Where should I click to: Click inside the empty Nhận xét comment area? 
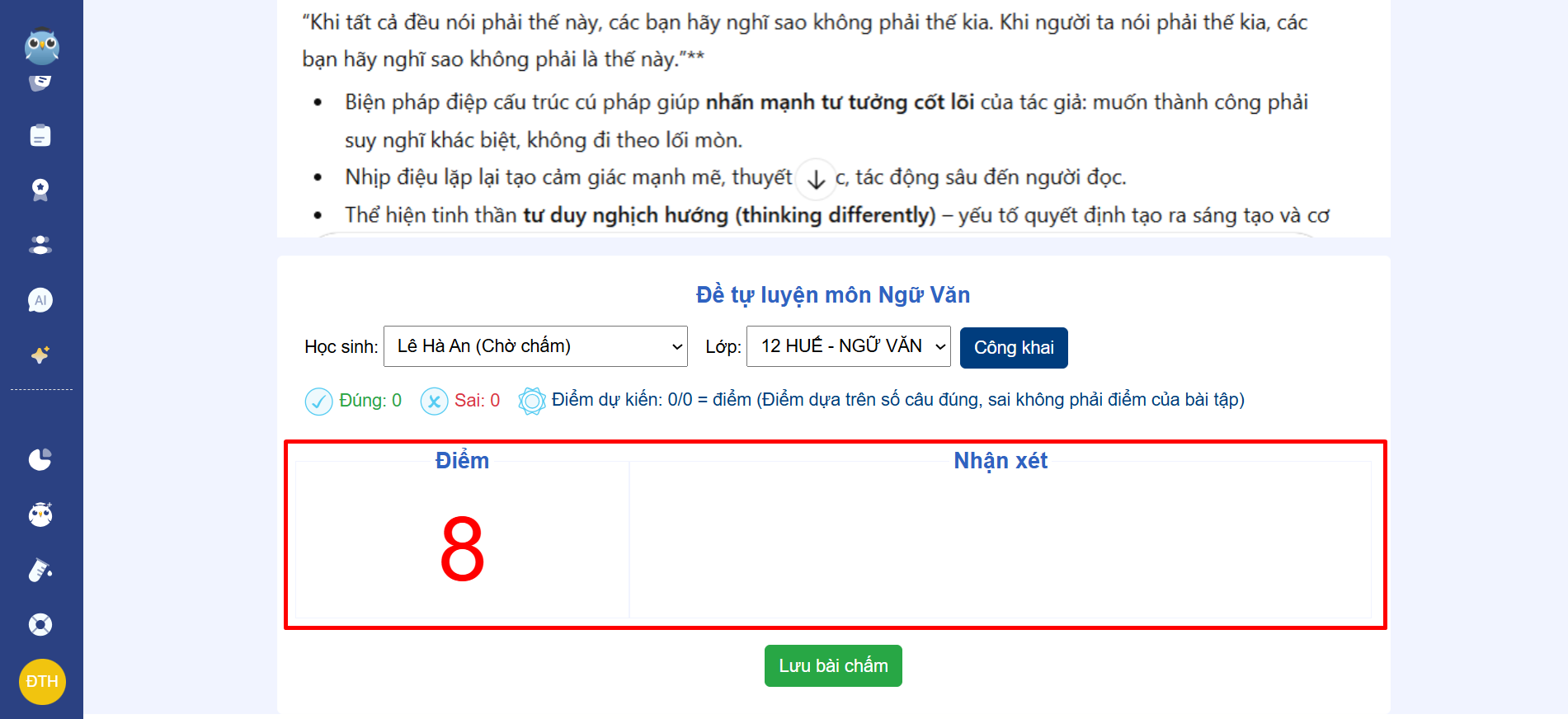coord(1000,544)
